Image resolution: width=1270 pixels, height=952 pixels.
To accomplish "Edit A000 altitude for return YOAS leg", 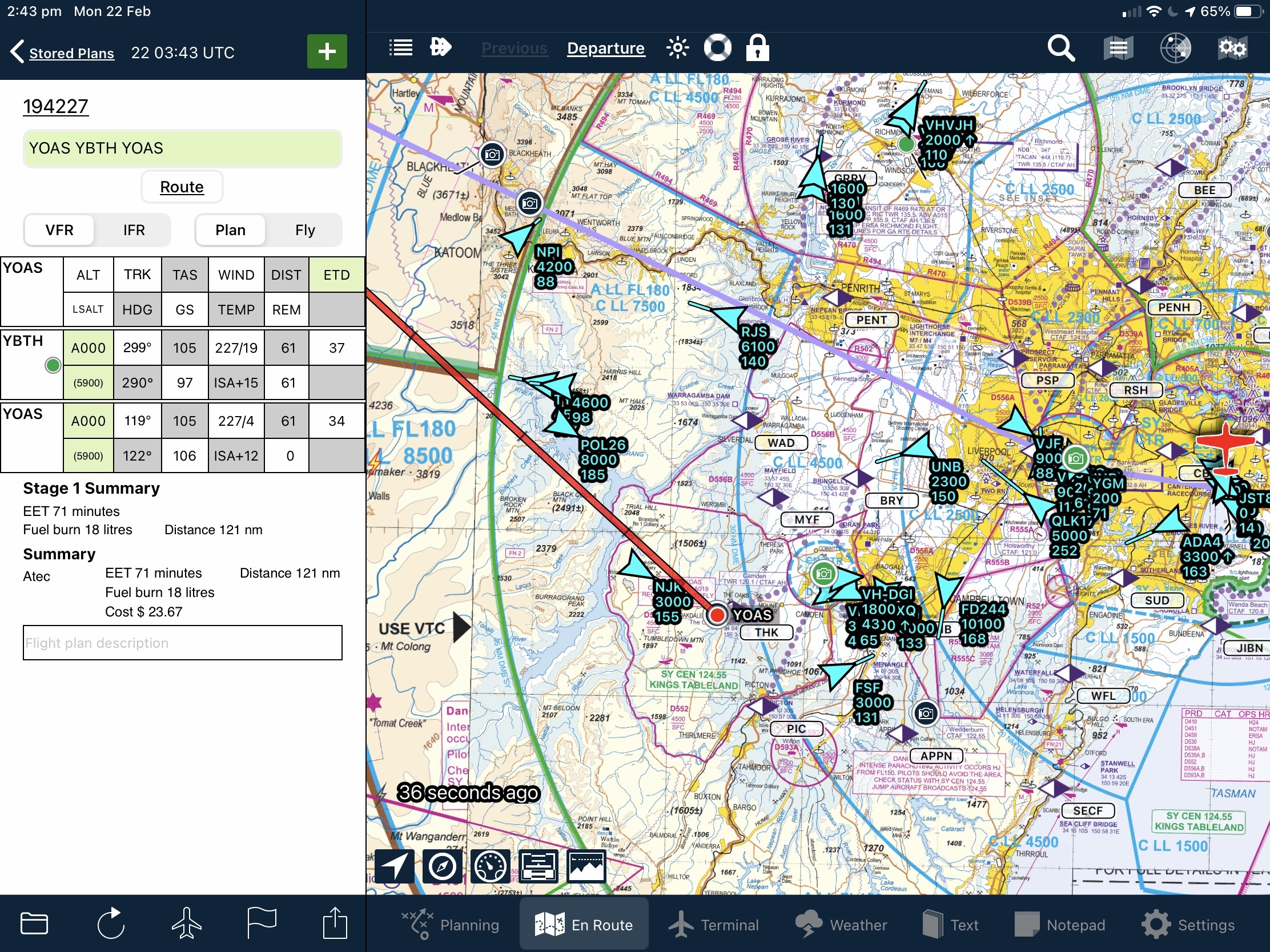I will pos(89,421).
